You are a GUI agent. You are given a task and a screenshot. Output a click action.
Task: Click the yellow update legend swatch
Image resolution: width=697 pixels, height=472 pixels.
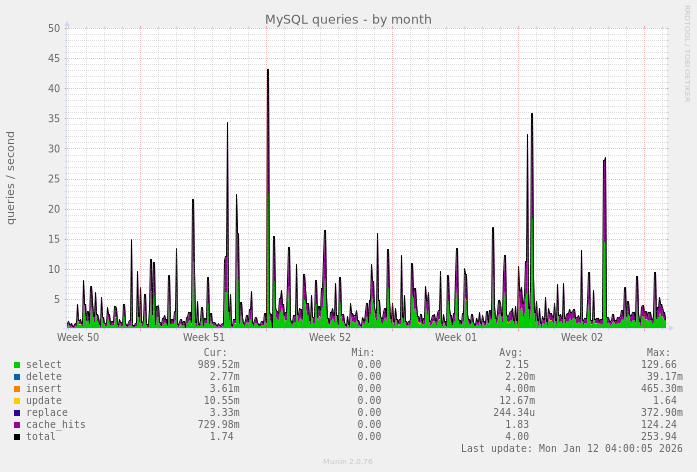tap(17, 401)
